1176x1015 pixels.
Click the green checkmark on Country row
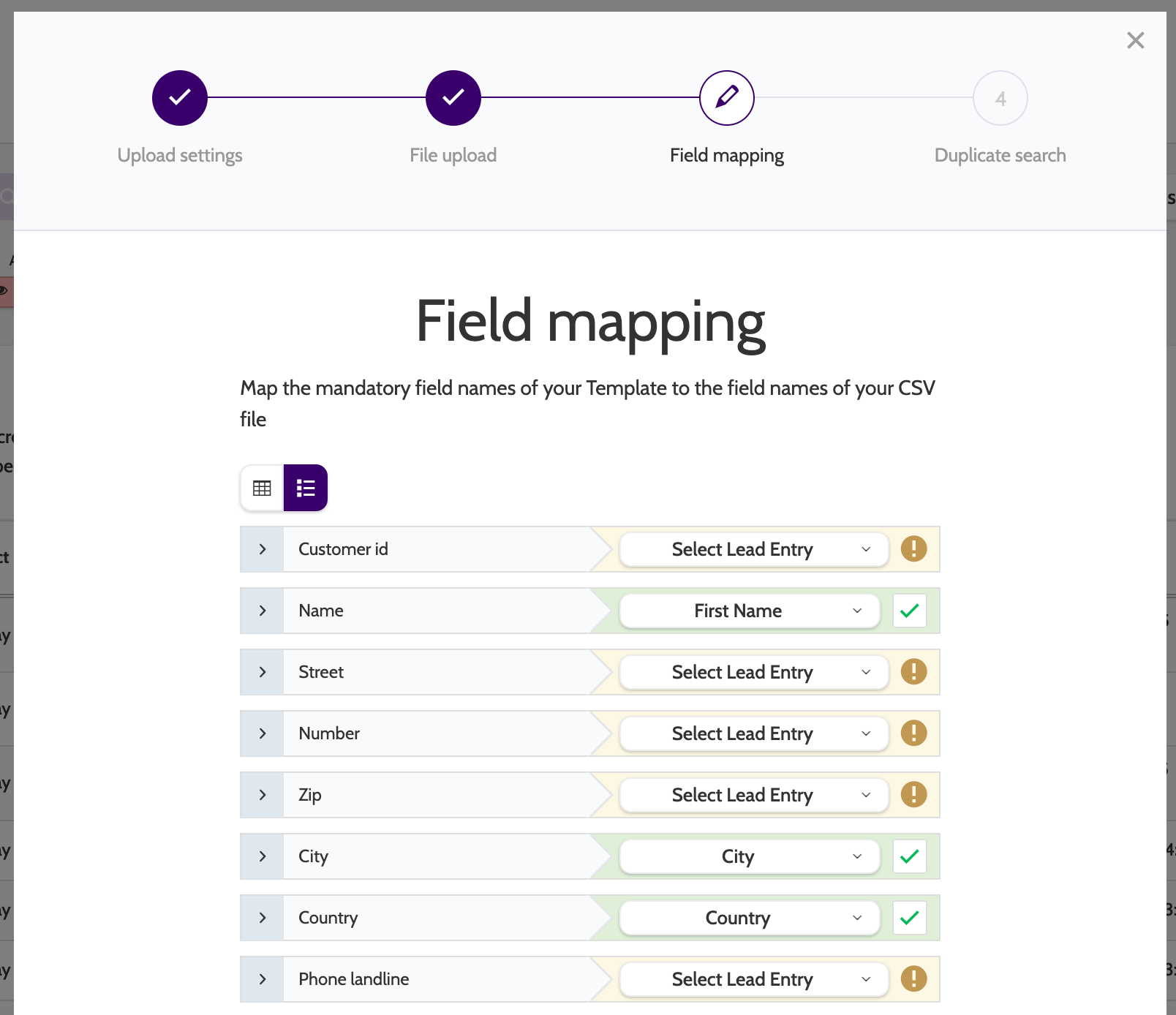coord(909,918)
